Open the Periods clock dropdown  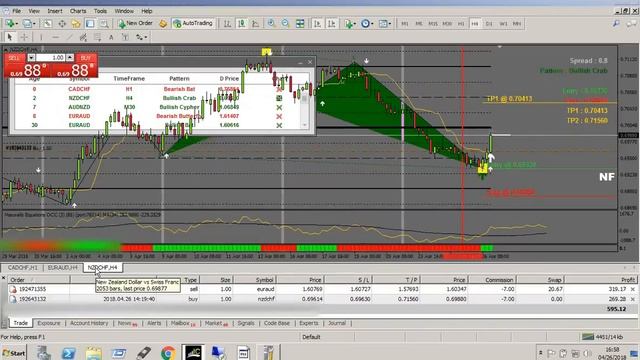point(367,24)
